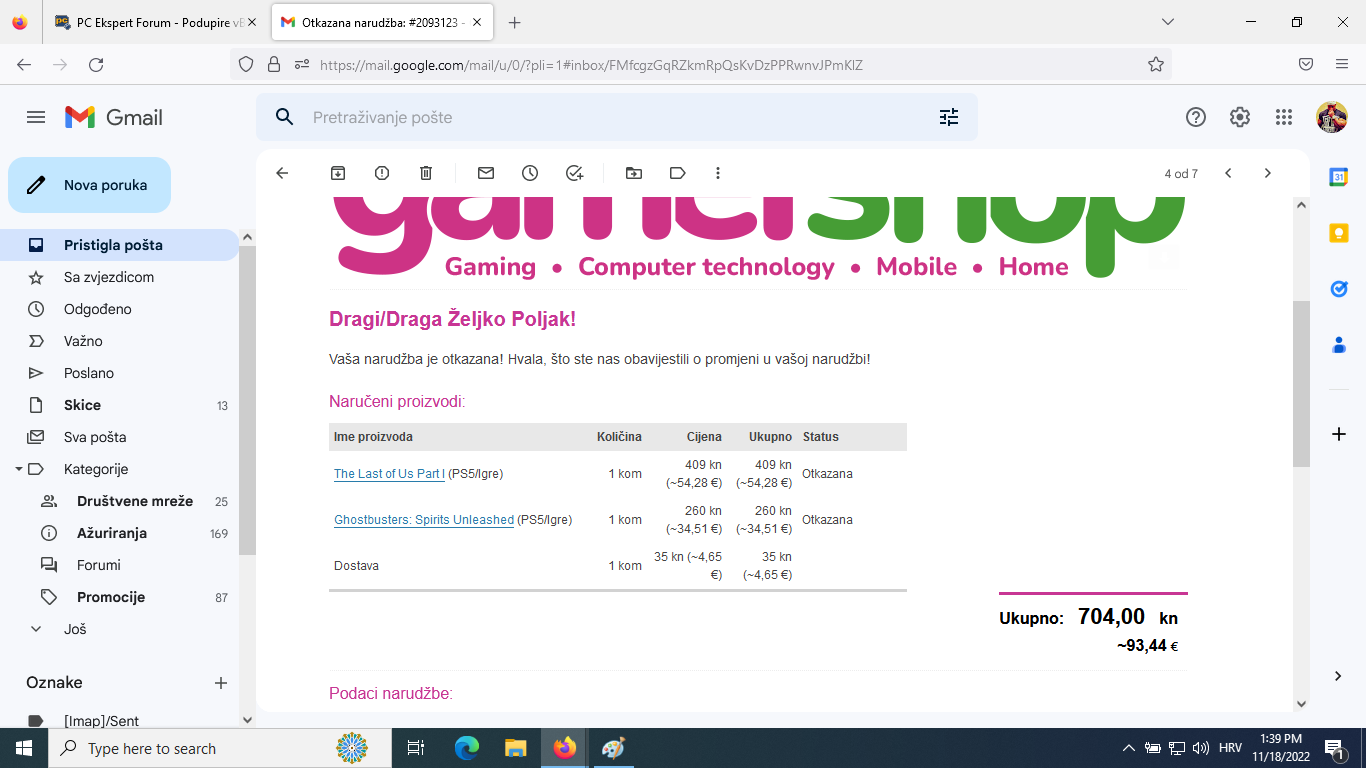Hide the right side panel
The width and height of the screenshot is (1366, 768).
pos(1338,676)
